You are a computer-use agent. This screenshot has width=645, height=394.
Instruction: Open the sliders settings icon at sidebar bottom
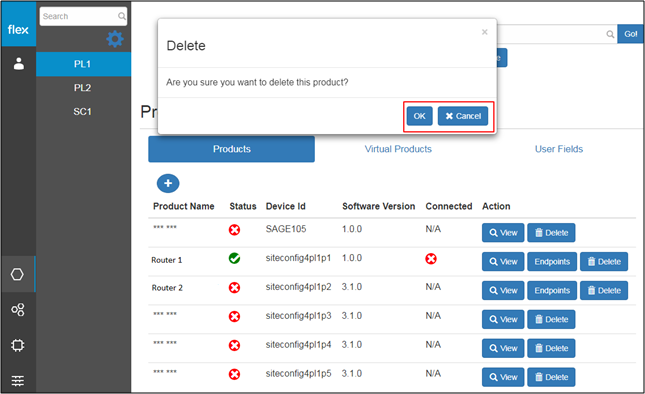[18, 380]
